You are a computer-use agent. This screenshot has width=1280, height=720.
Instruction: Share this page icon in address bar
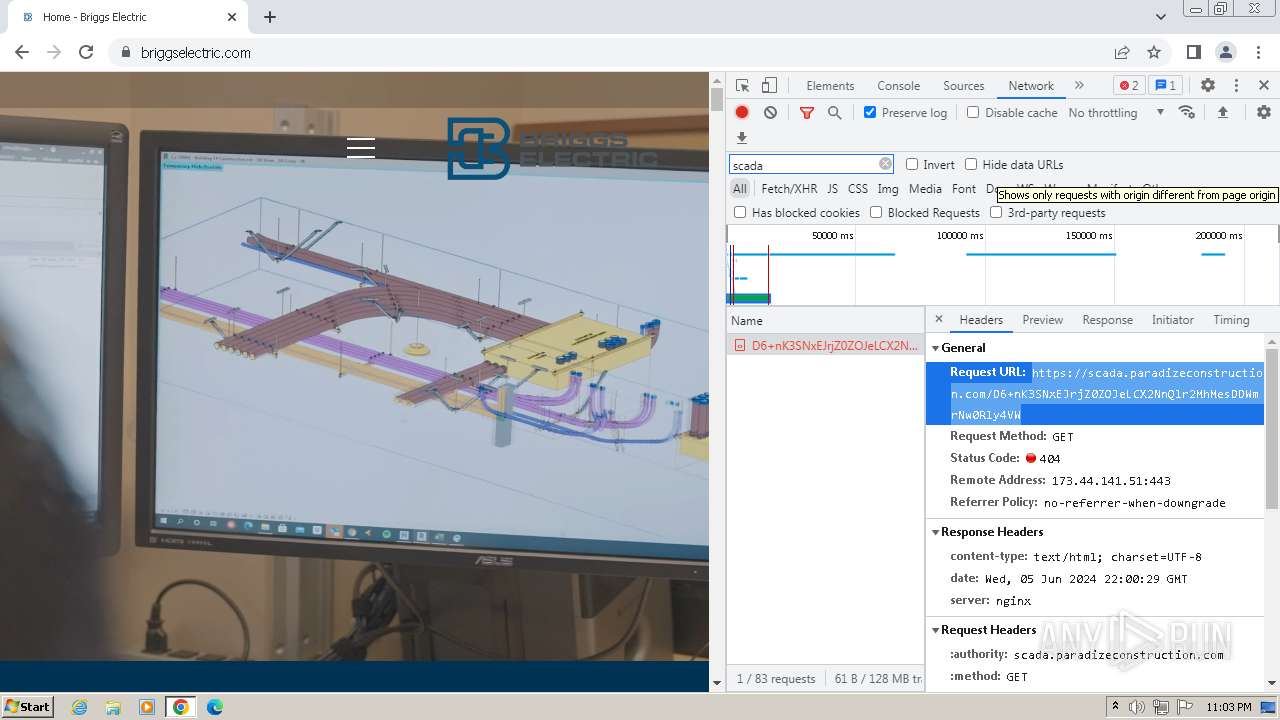tap(1122, 52)
